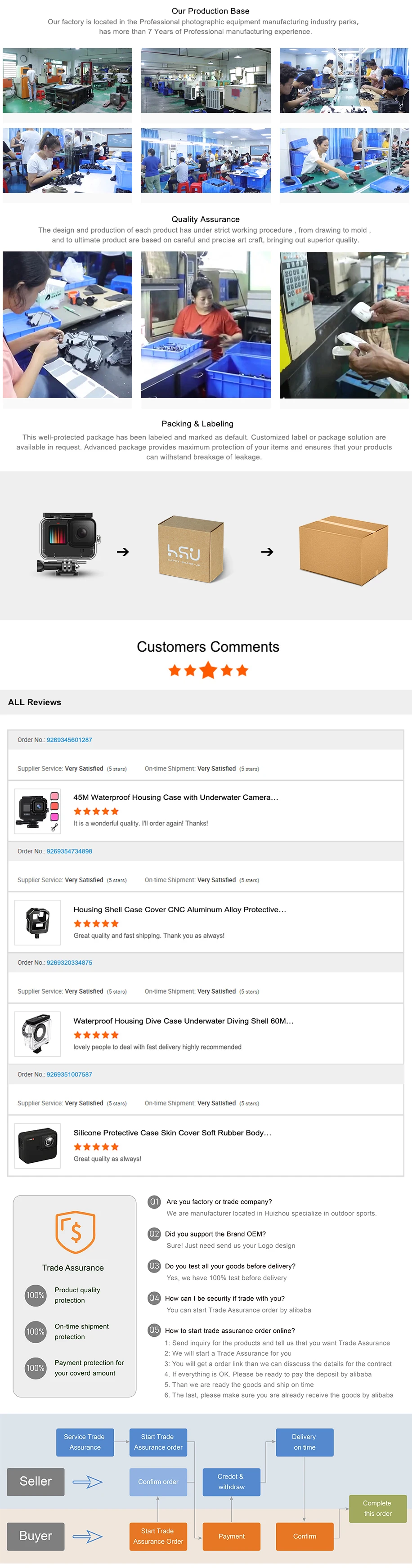The image size is (412, 1568).
Task: Open order number 9269354734898 link
Action: pos(69,851)
